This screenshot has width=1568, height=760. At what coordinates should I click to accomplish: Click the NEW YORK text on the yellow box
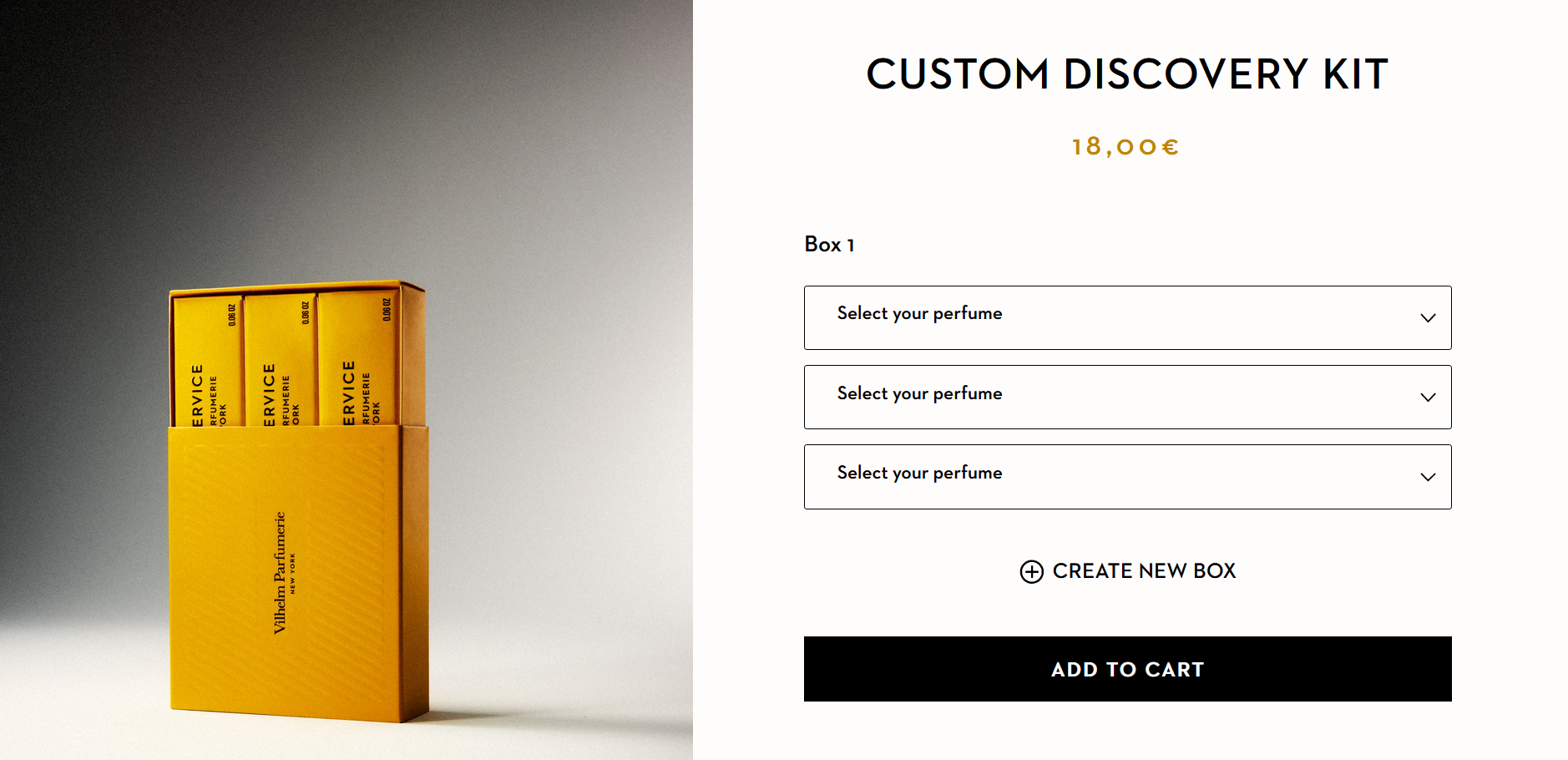(293, 574)
